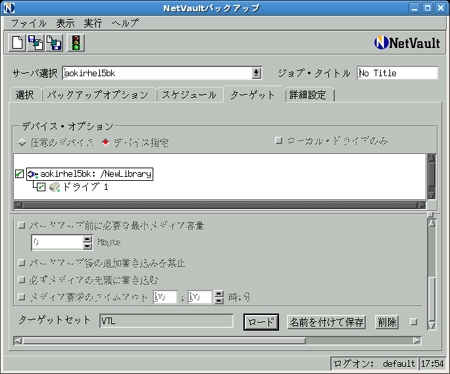The height and width of the screenshot is (374, 450).
Task: Open the ファイル menu
Action: tap(29, 23)
